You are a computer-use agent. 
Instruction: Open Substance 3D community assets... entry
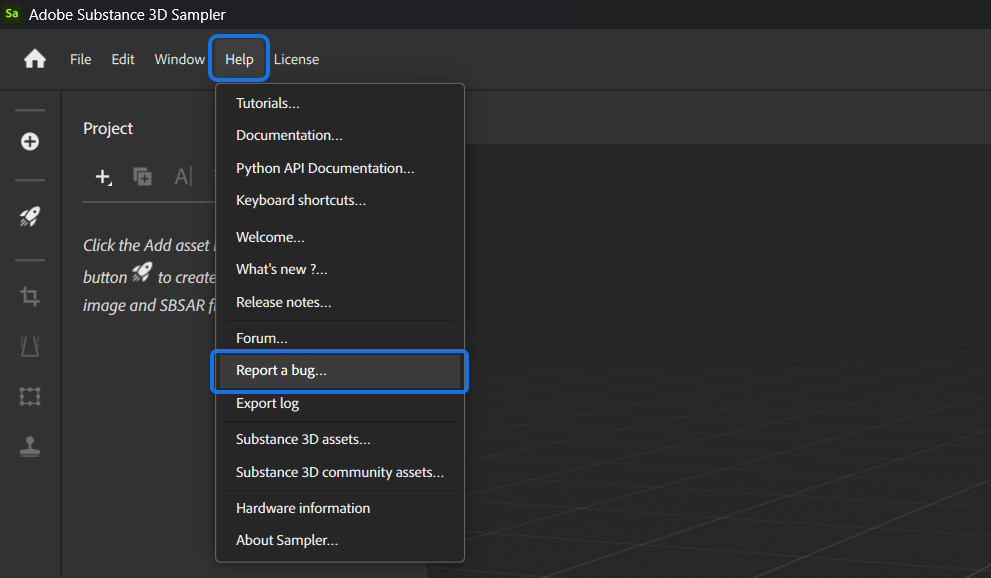(x=340, y=472)
